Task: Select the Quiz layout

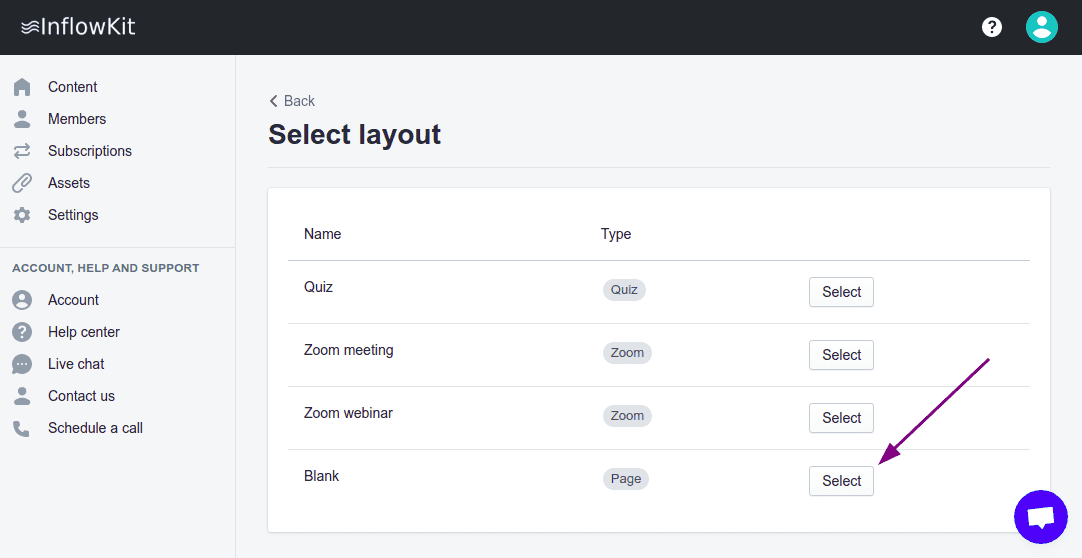Action: (x=841, y=292)
